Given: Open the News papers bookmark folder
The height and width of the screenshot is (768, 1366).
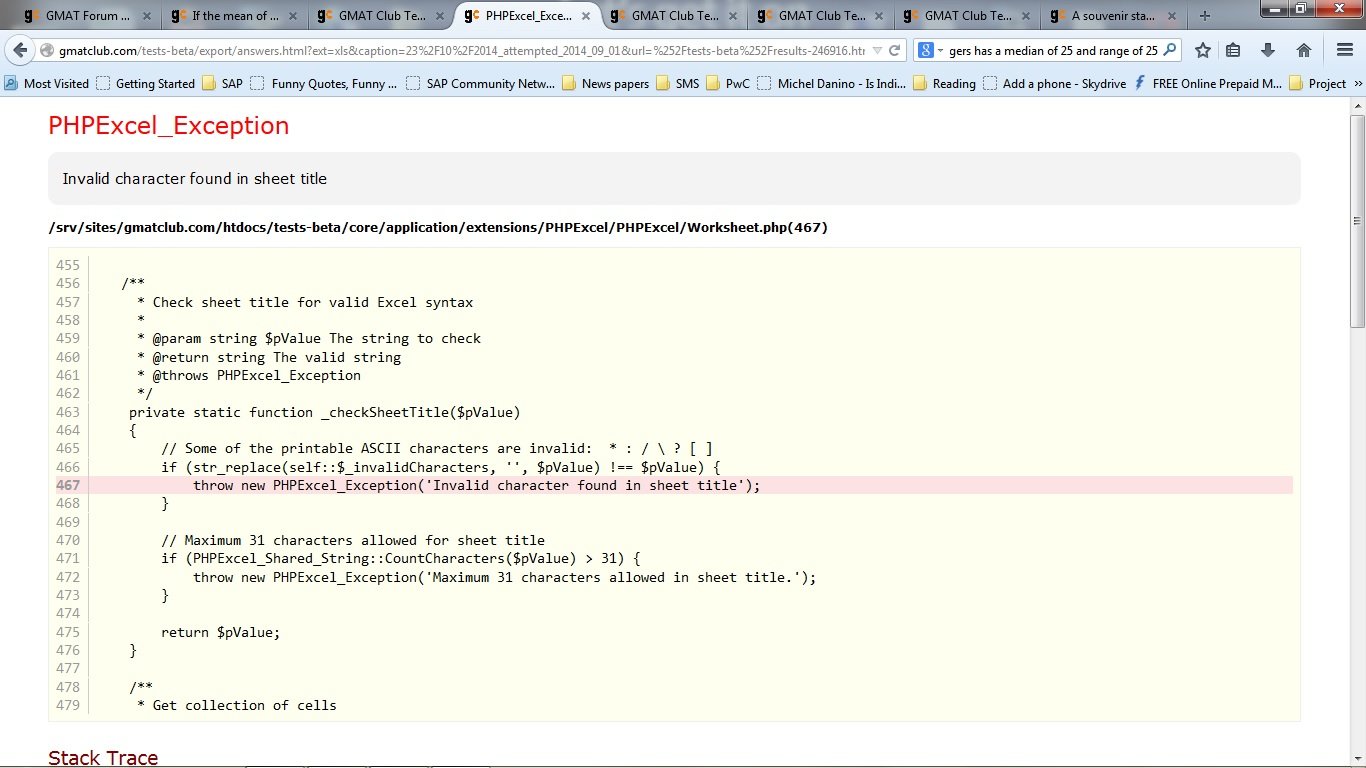Looking at the screenshot, I should 605,84.
